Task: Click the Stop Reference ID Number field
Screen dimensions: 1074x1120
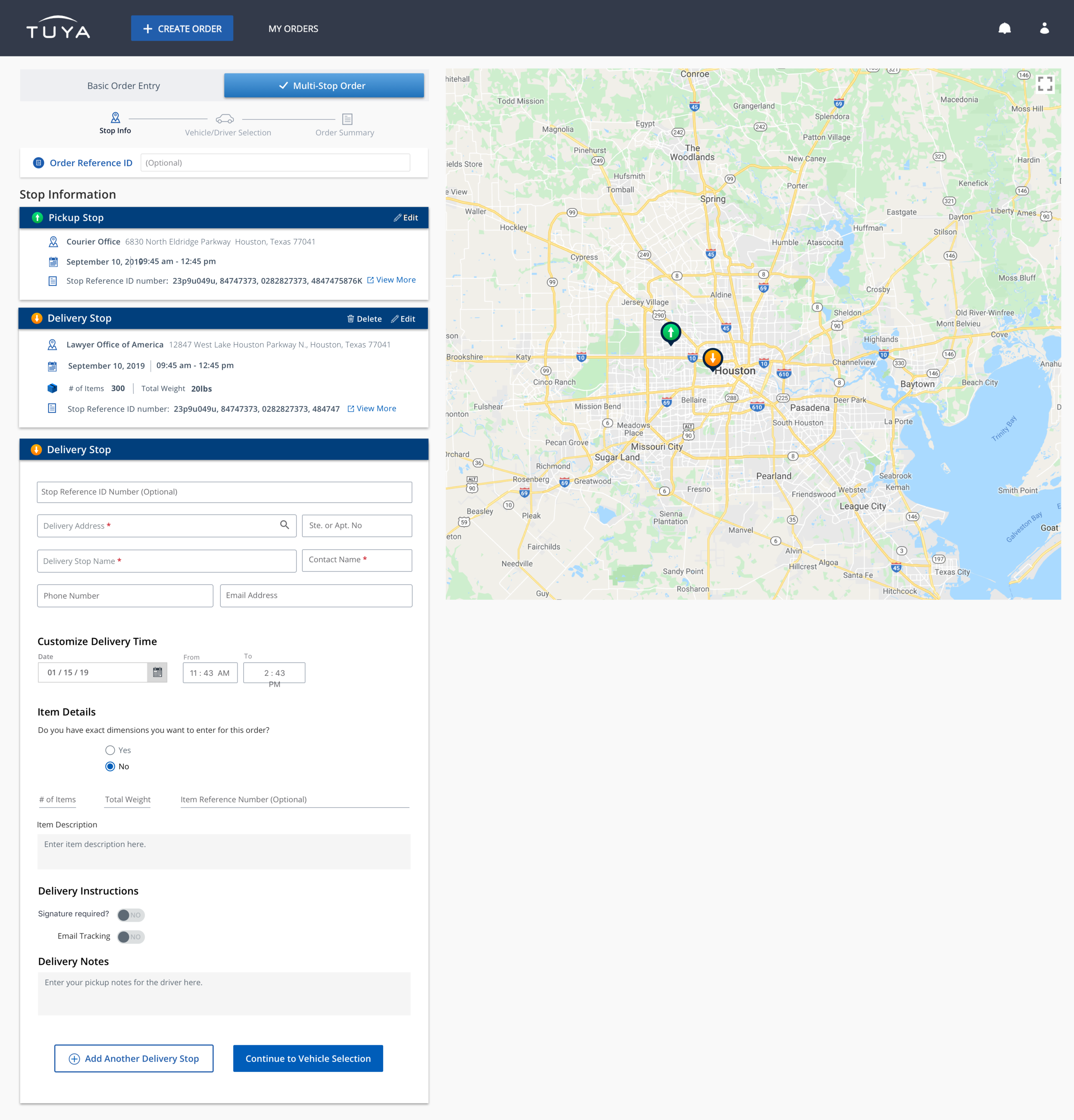Action: pos(225,492)
